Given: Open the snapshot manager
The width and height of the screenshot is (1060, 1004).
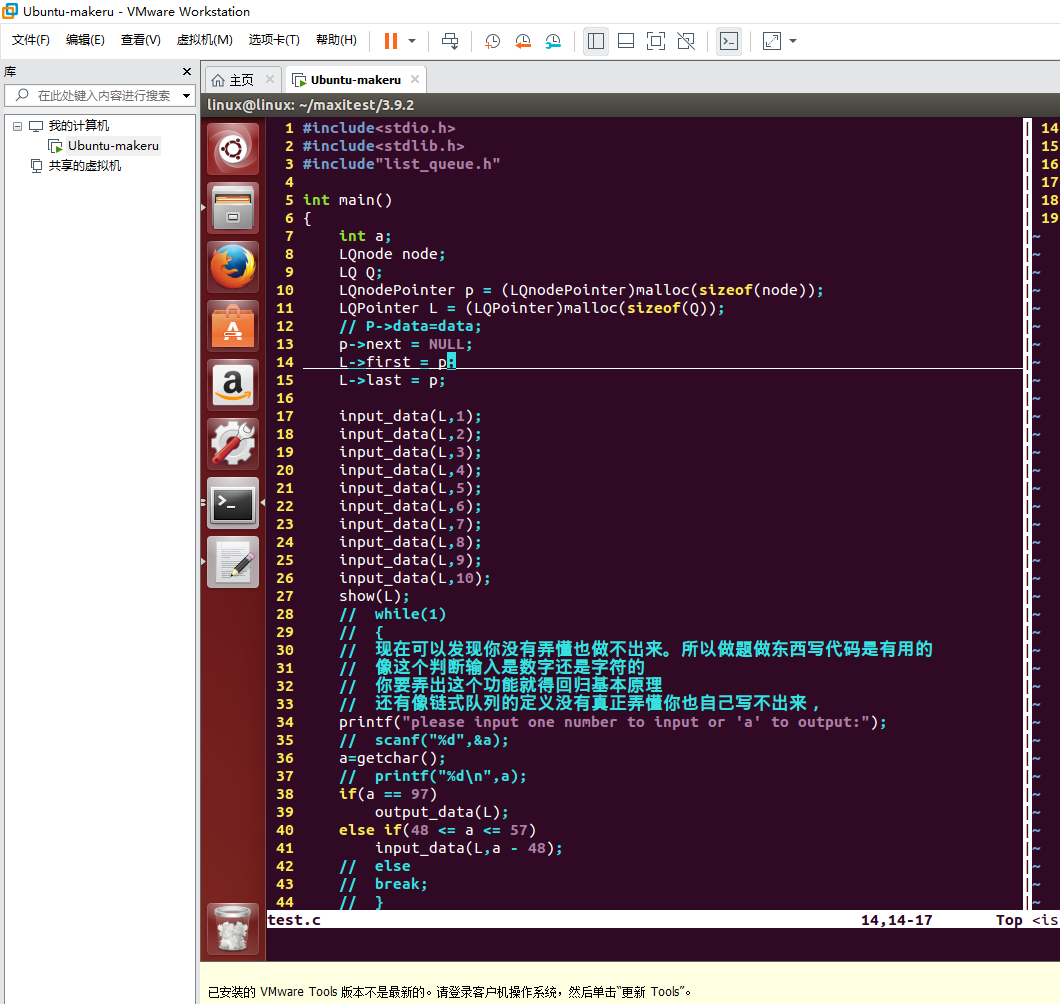Looking at the screenshot, I should pos(553,41).
